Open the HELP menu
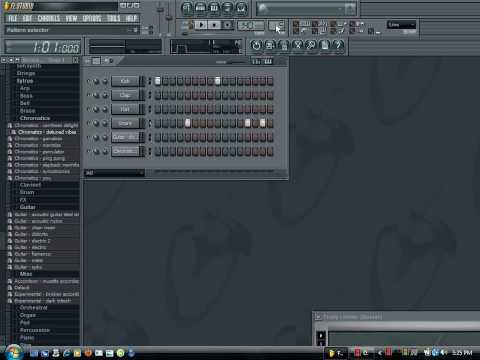This screenshot has width=480, height=360. click(131, 18)
